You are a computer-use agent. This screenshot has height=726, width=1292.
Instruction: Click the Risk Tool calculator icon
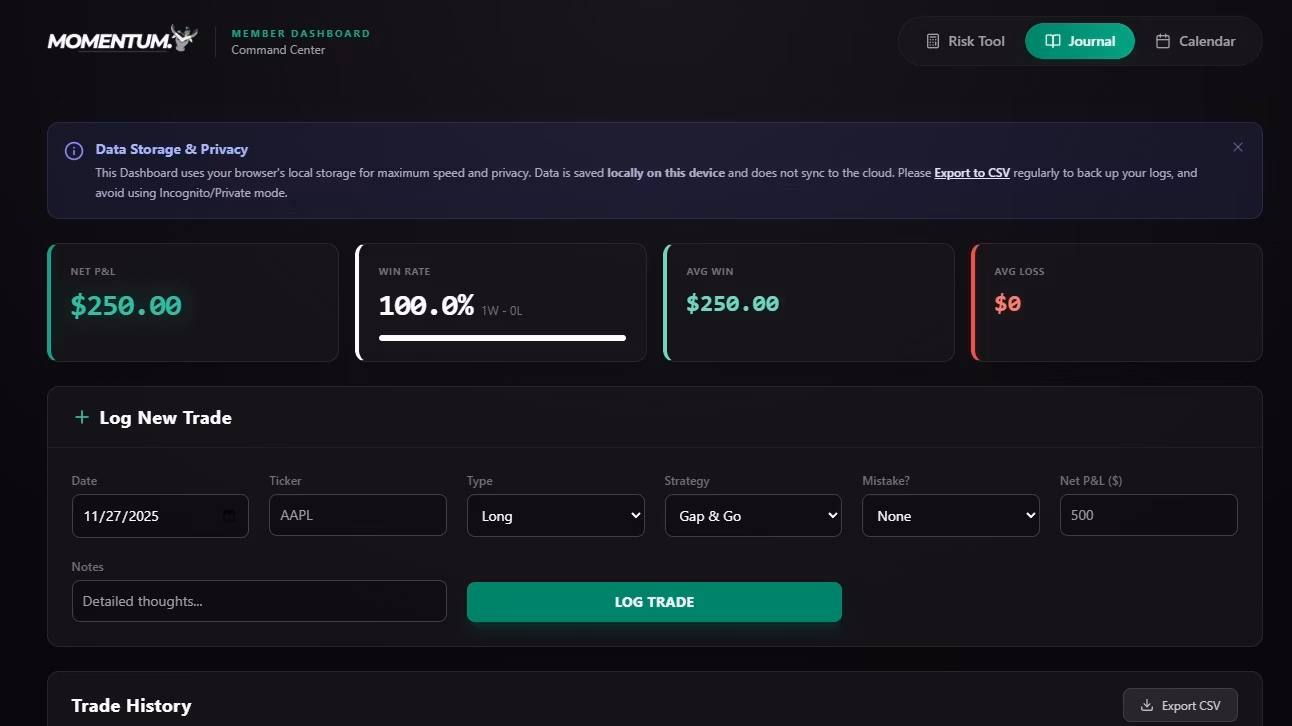click(x=933, y=41)
